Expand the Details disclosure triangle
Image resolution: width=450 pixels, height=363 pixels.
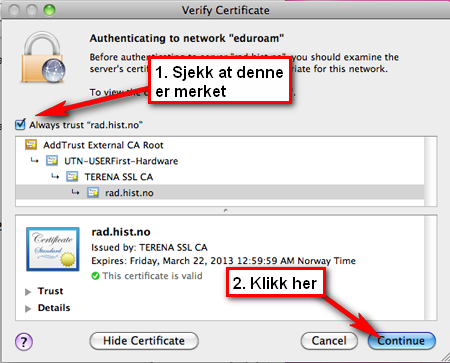coord(28,308)
